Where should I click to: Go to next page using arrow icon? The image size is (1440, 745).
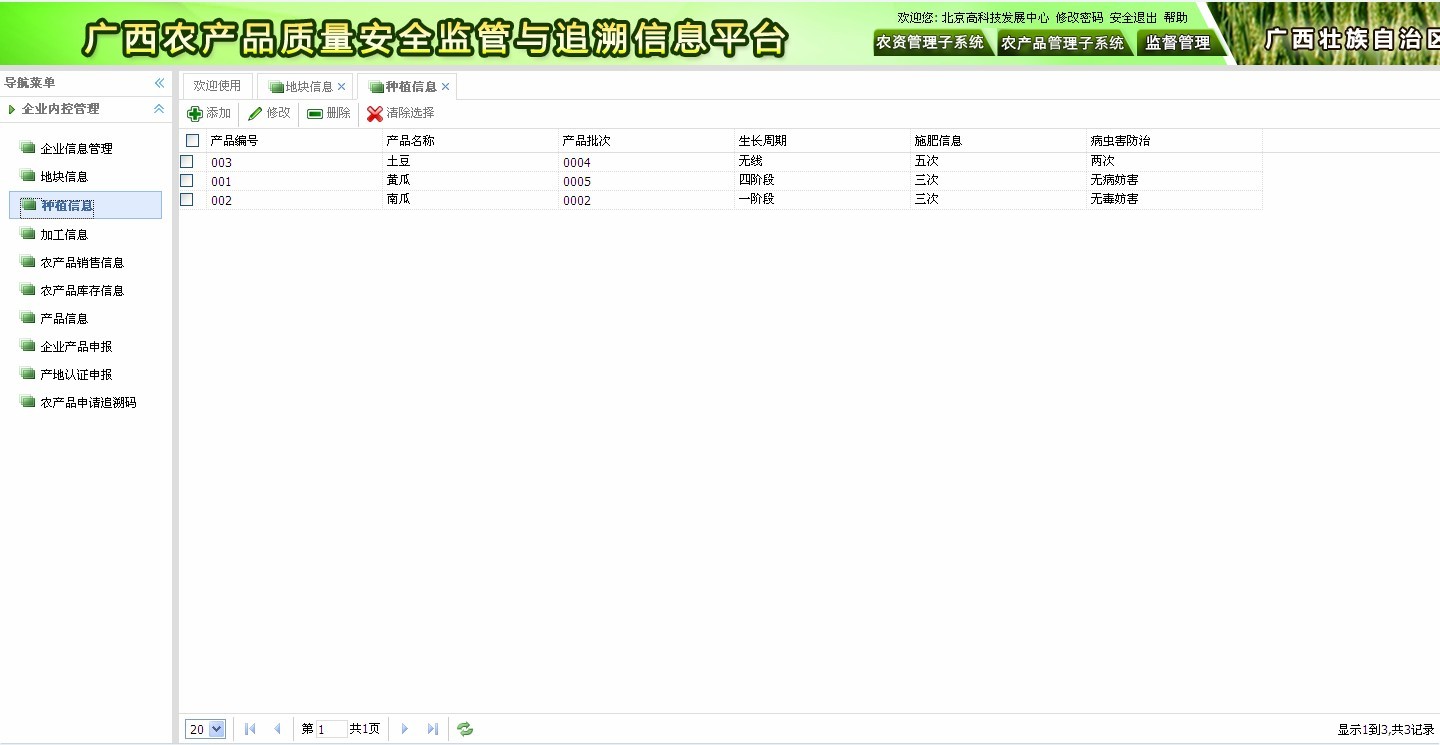point(405,729)
